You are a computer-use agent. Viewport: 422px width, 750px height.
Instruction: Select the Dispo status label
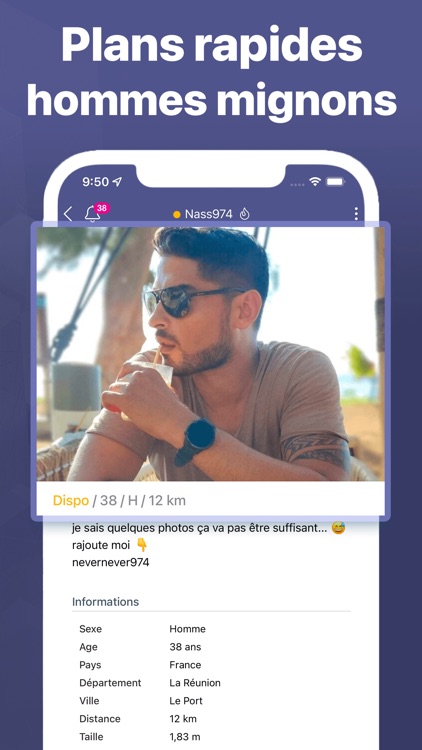click(x=71, y=500)
